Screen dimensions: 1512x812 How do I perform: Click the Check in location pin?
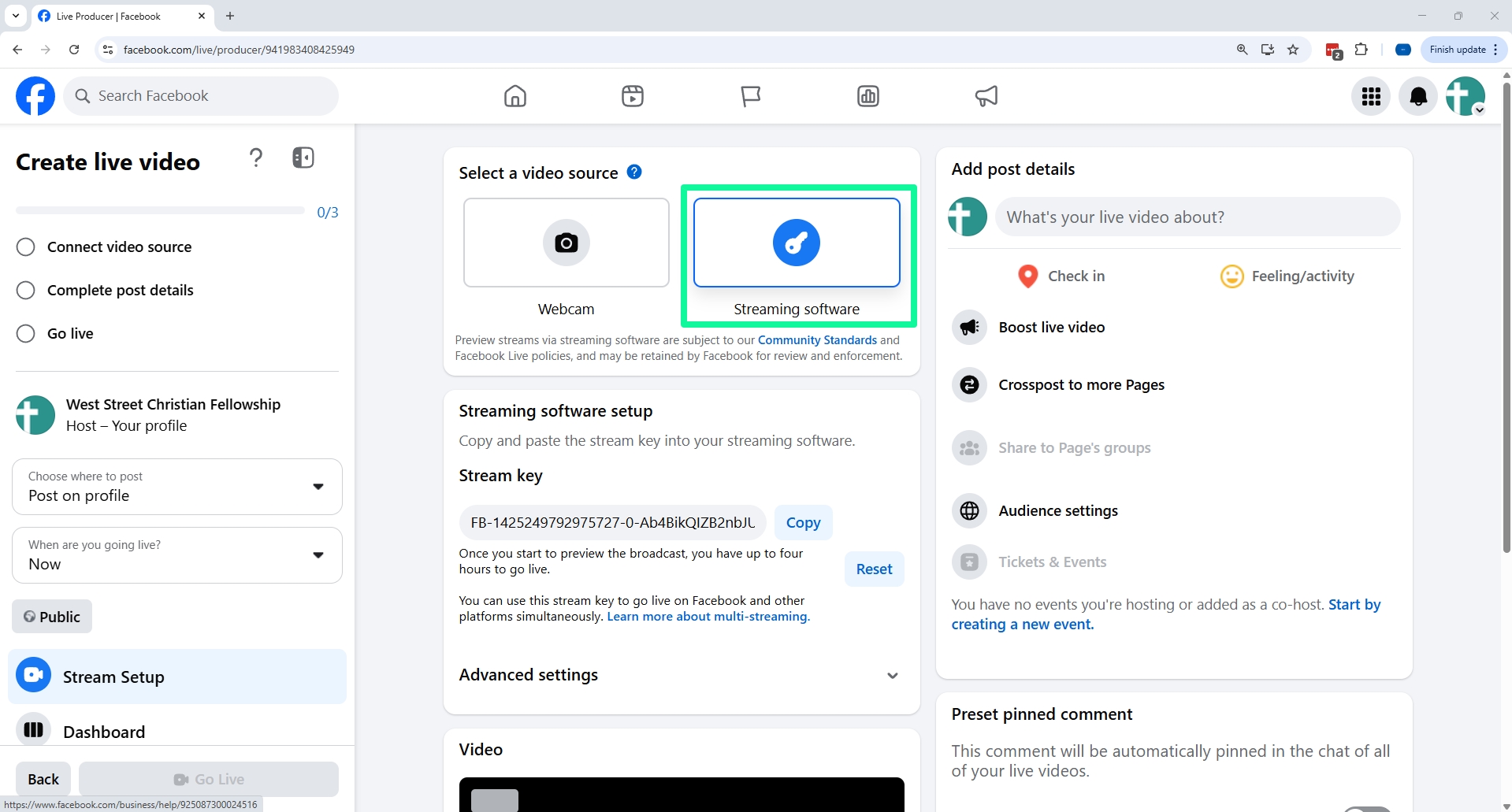tap(1027, 276)
